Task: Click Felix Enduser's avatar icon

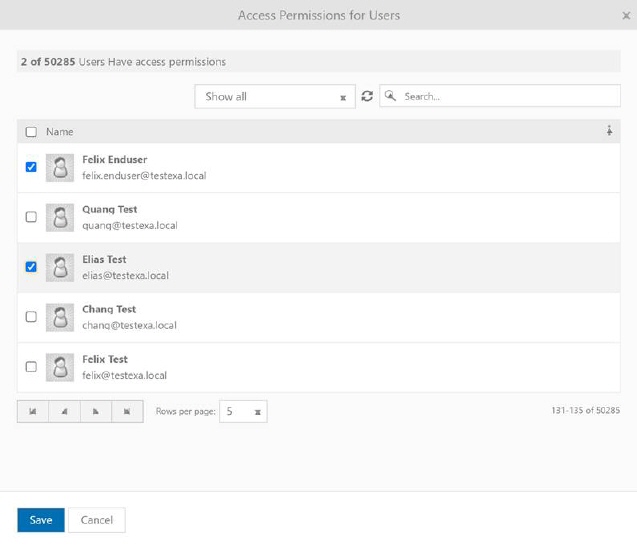Action: coord(62,167)
